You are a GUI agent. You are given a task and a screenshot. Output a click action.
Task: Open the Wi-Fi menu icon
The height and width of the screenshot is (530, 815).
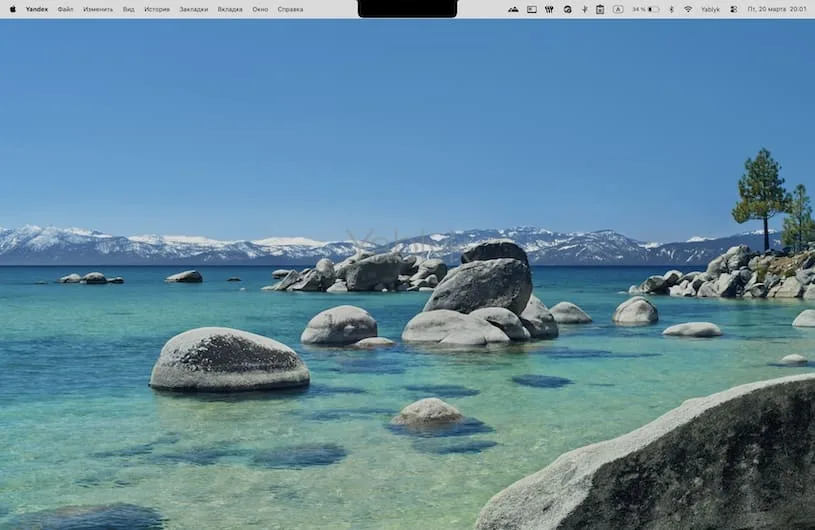click(x=688, y=9)
